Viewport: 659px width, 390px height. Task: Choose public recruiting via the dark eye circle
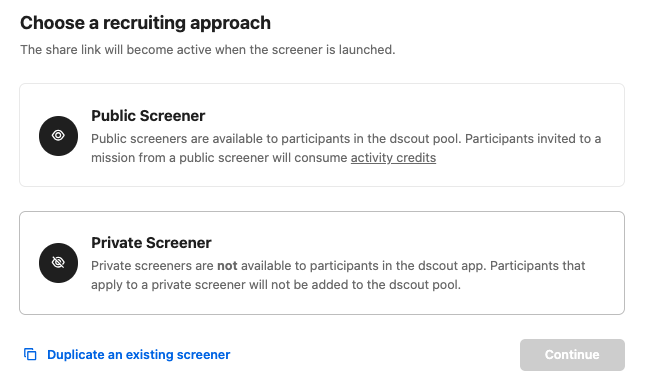tap(58, 136)
